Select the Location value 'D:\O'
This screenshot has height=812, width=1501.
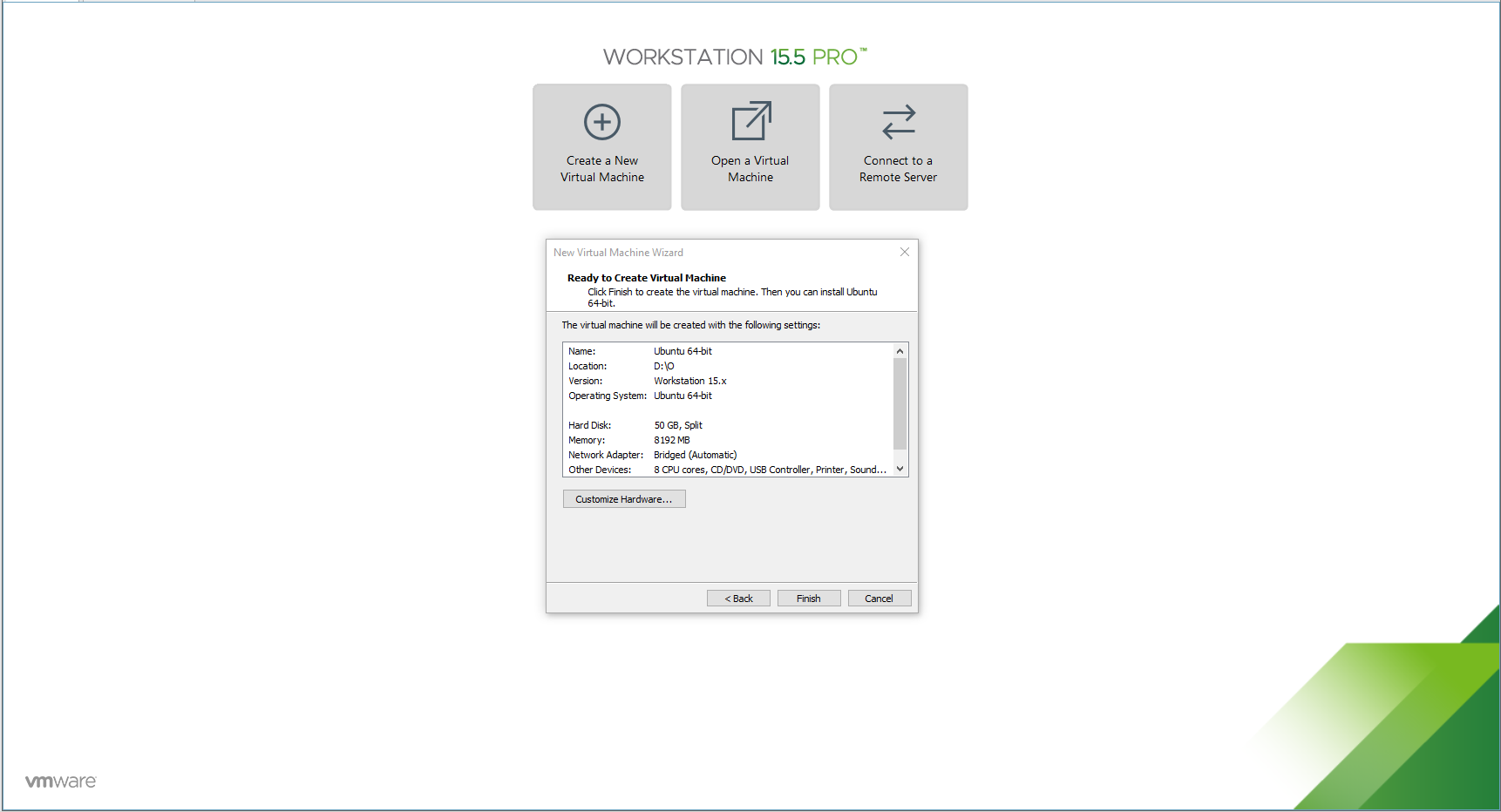click(664, 366)
